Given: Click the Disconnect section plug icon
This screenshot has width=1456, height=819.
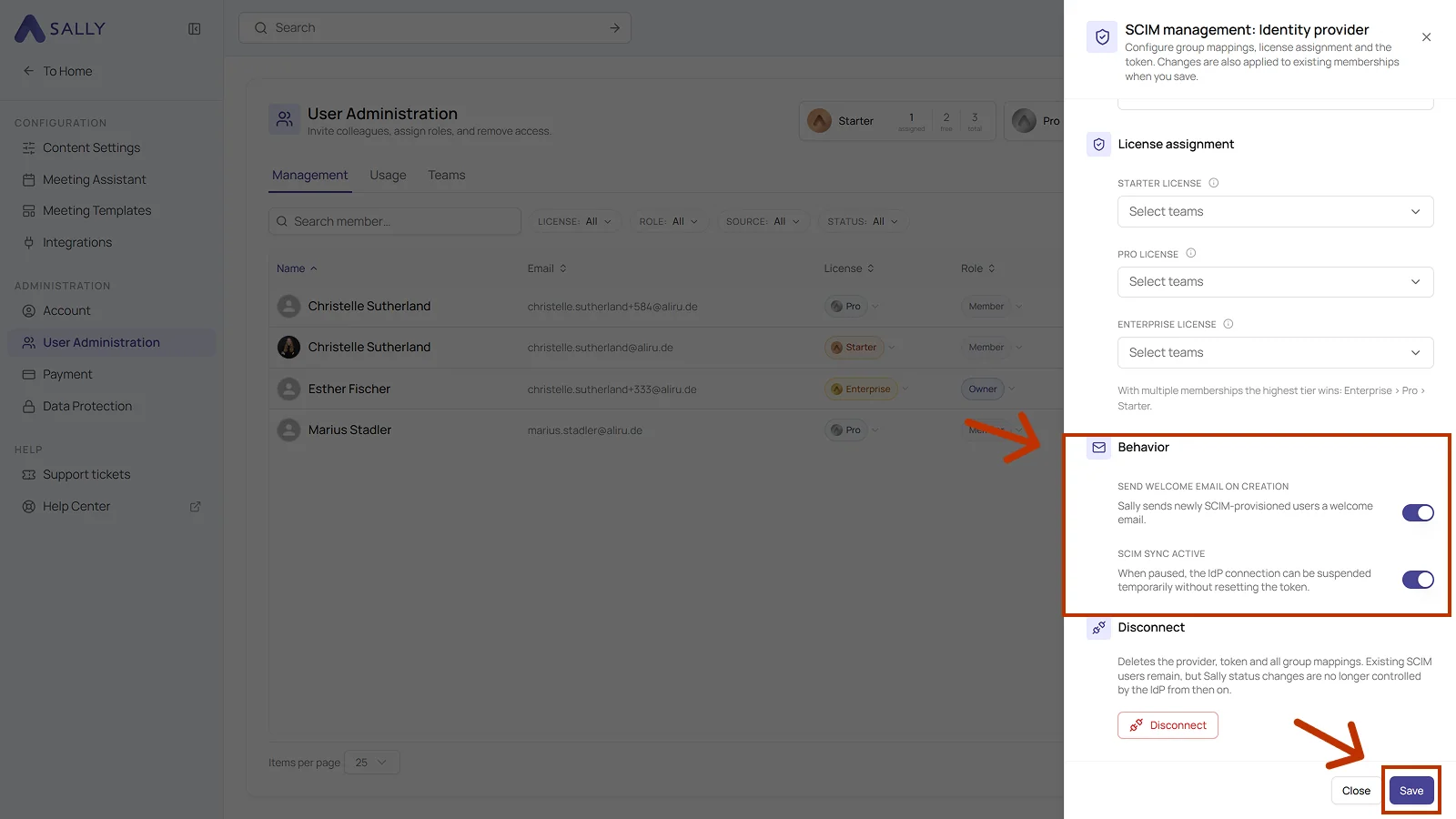Looking at the screenshot, I should (x=1098, y=627).
